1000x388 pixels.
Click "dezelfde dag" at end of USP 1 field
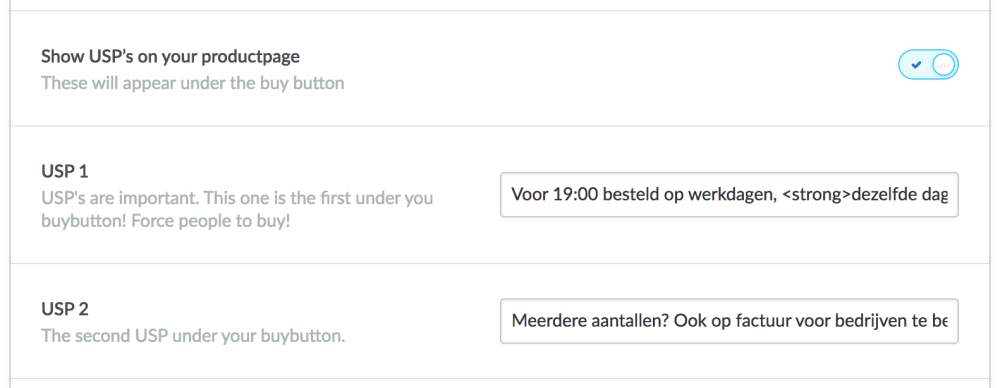(x=898, y=195)
